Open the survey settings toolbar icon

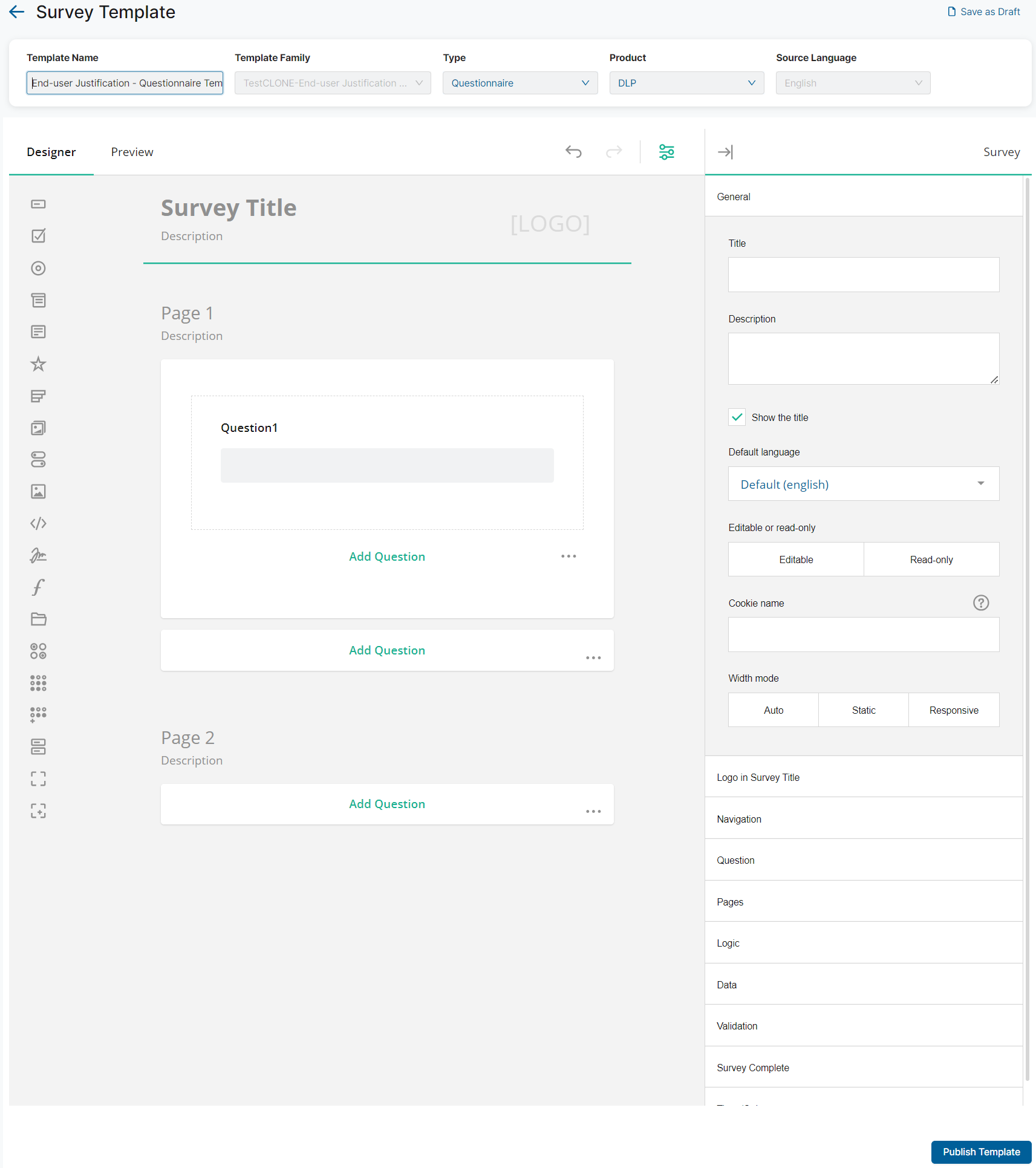click(666, 152)
